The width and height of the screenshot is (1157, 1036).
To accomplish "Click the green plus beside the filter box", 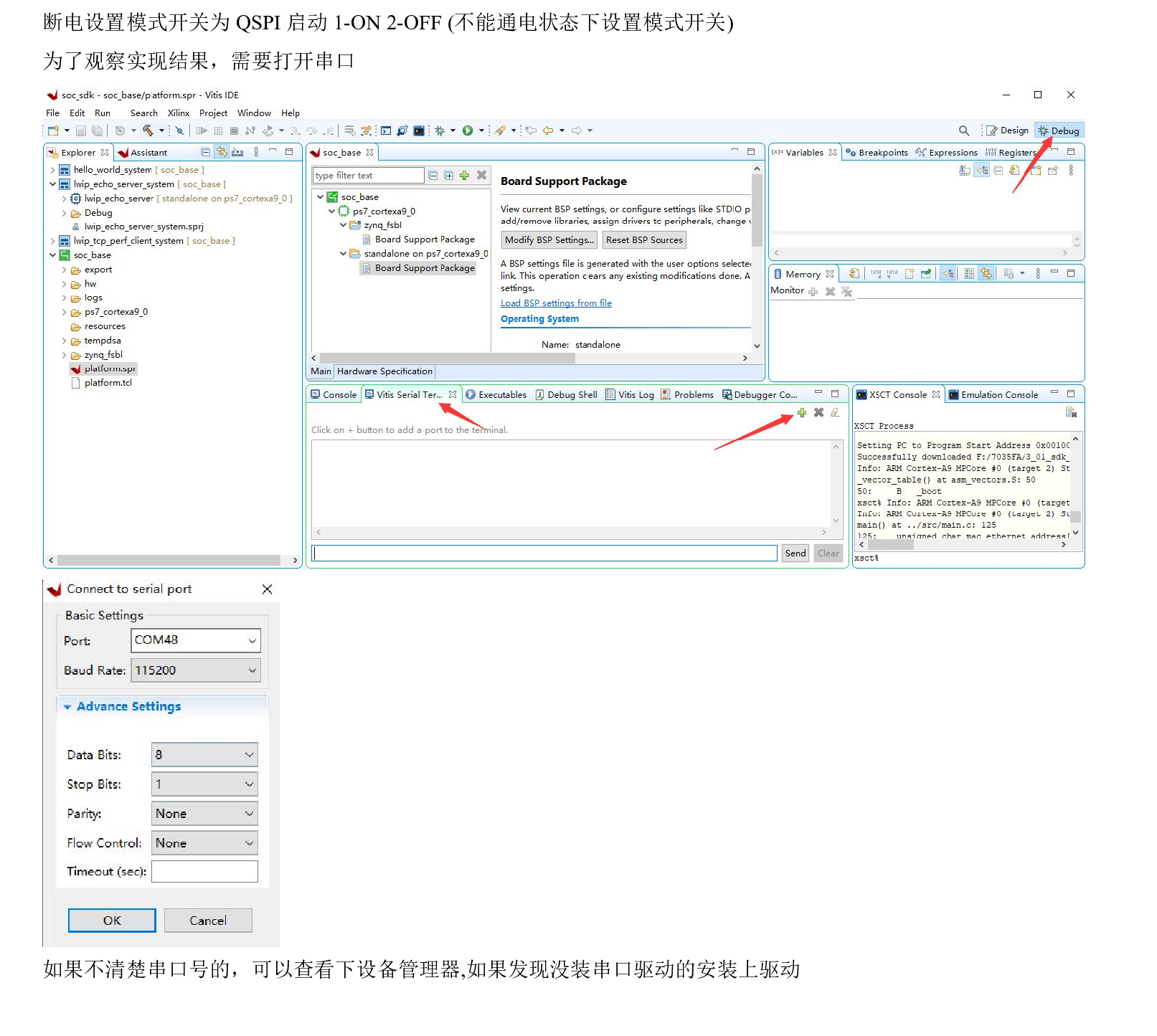I will tap(464, 176).
